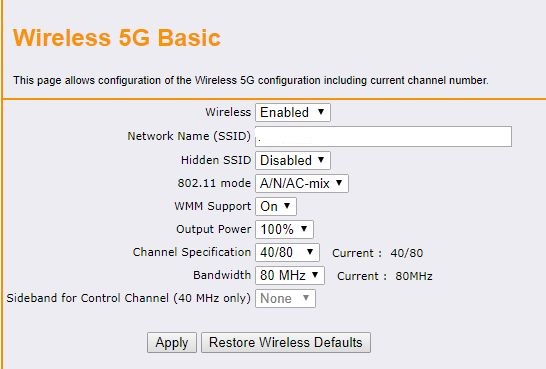Click the Apply button

[x=172, y=343]
